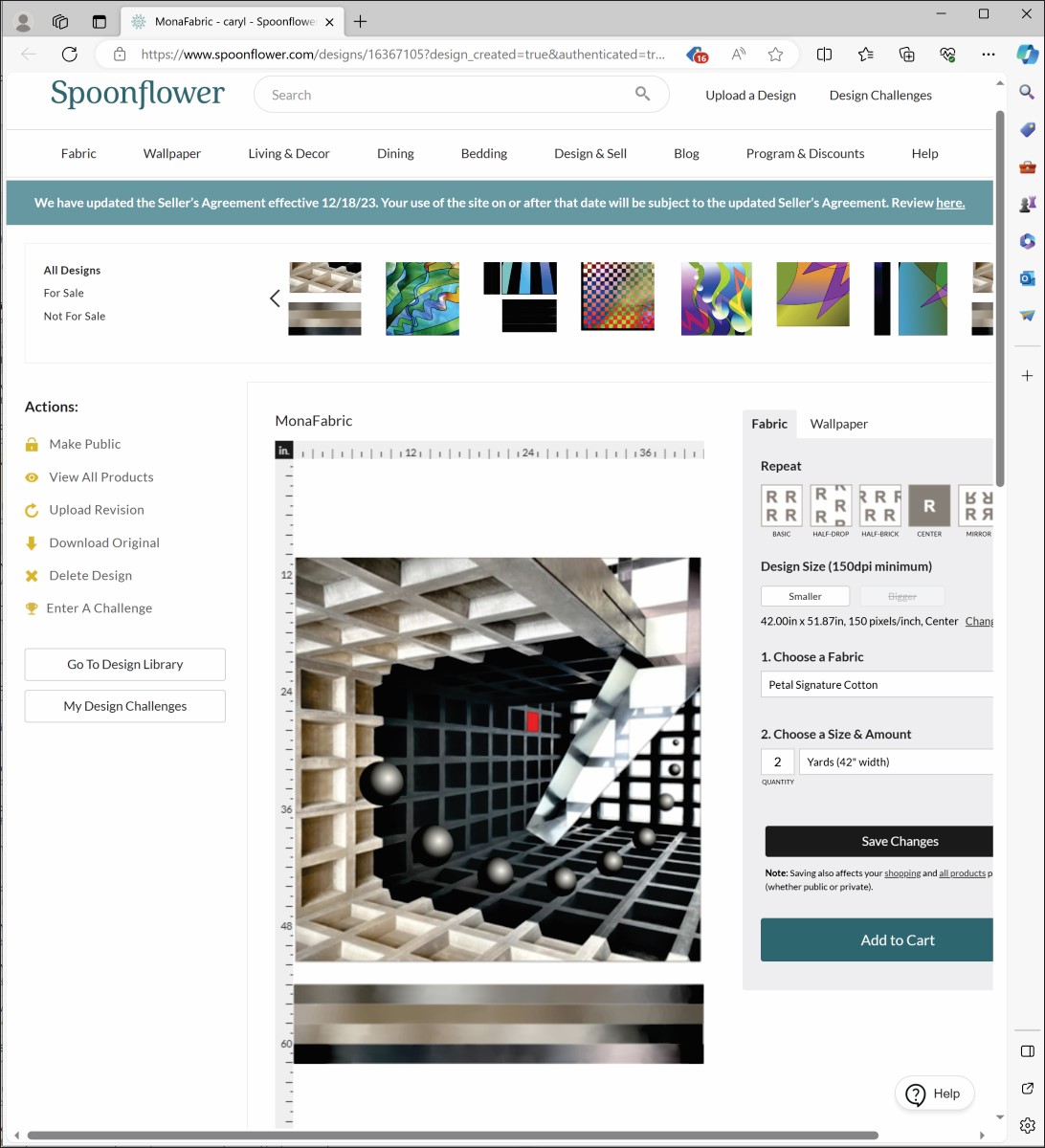Viewport: 1045px width, 1148px height.
Task: Open the Dining navigation menu
Action: 395,153
